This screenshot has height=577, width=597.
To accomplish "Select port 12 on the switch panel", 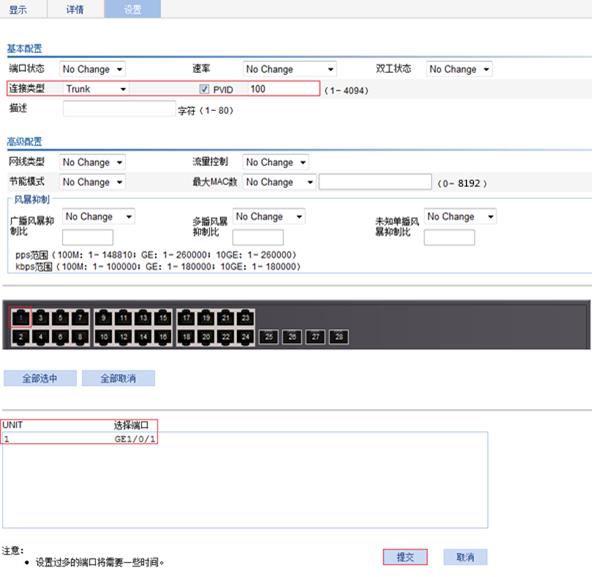I will [x=123, y=337].
